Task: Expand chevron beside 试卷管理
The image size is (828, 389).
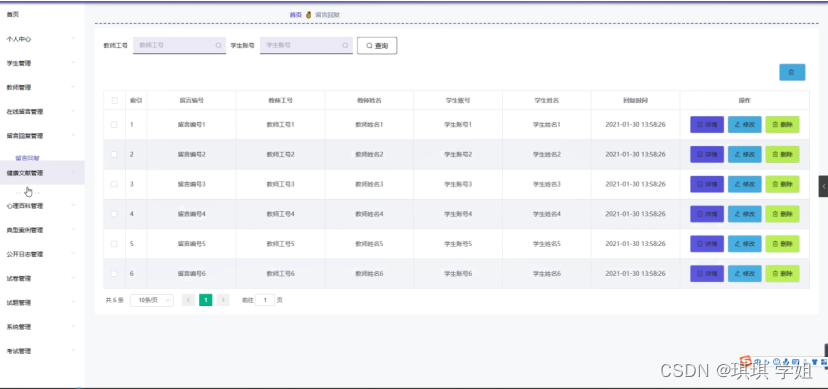Action: pyautogui.click(x=73, y=278)
